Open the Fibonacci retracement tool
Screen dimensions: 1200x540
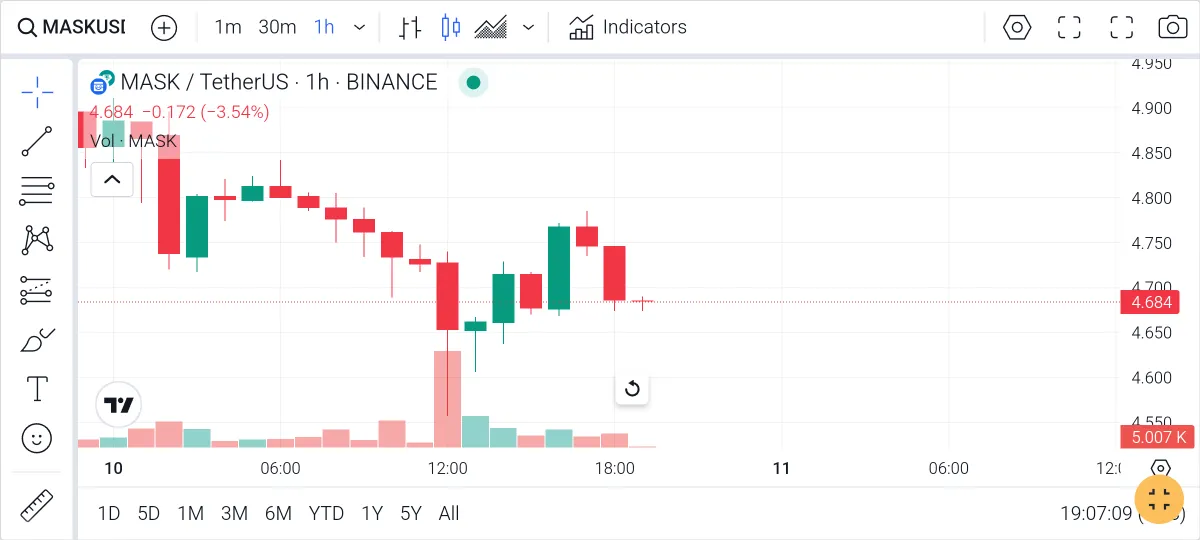37,190
